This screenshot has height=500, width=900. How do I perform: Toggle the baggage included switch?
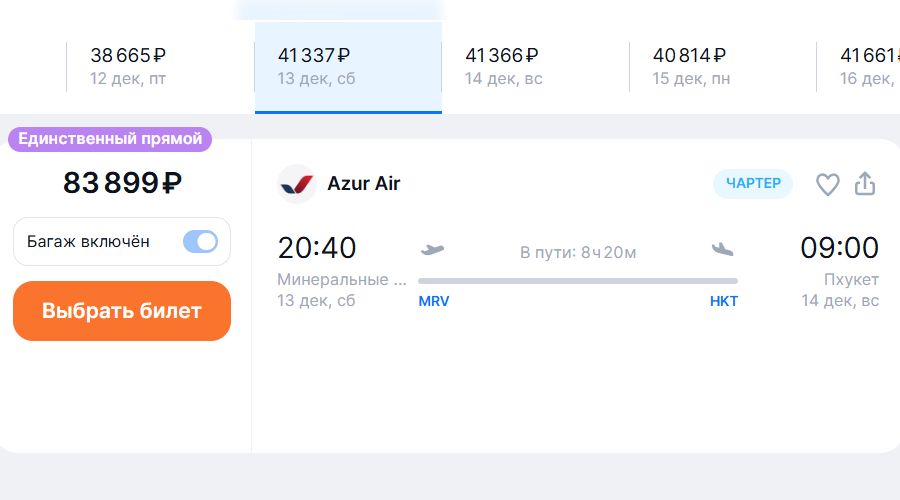[200, 241]
